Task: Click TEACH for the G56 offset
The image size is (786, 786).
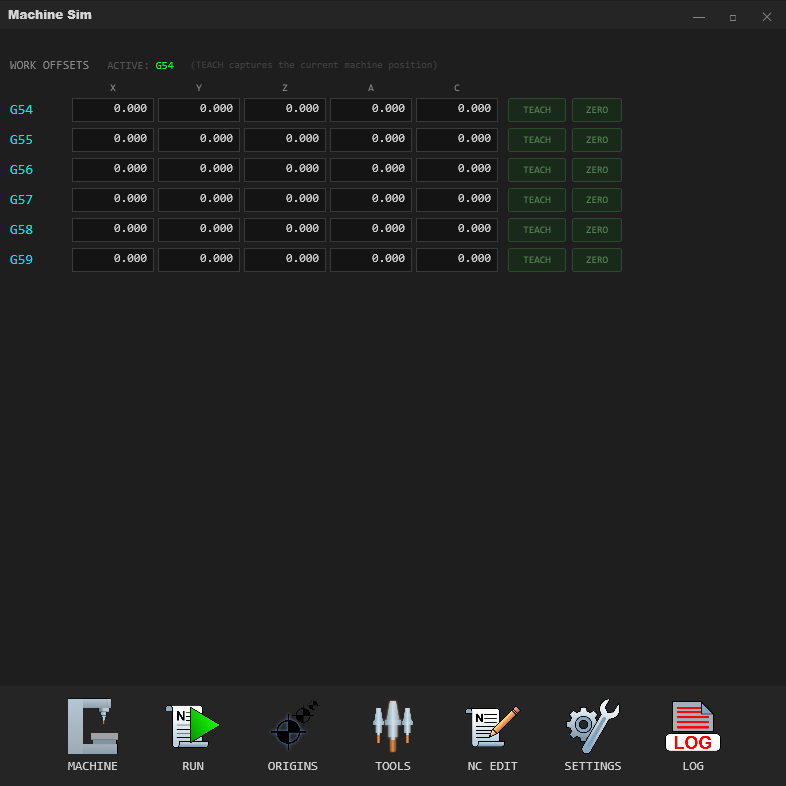Action: [x=537, y=170]
